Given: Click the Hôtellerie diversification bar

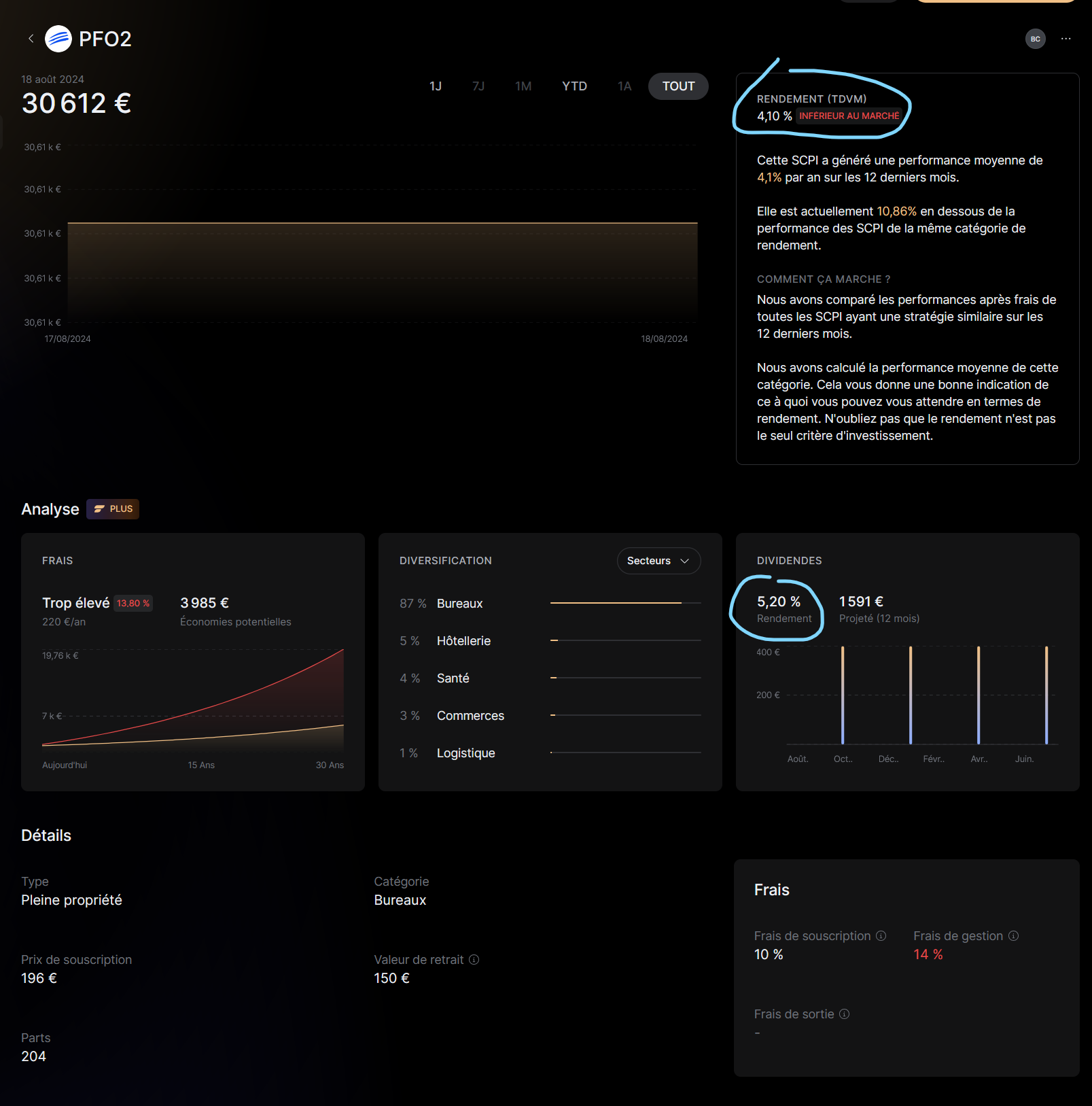Looking at the screenshot, I should click(x=625, y=640).
